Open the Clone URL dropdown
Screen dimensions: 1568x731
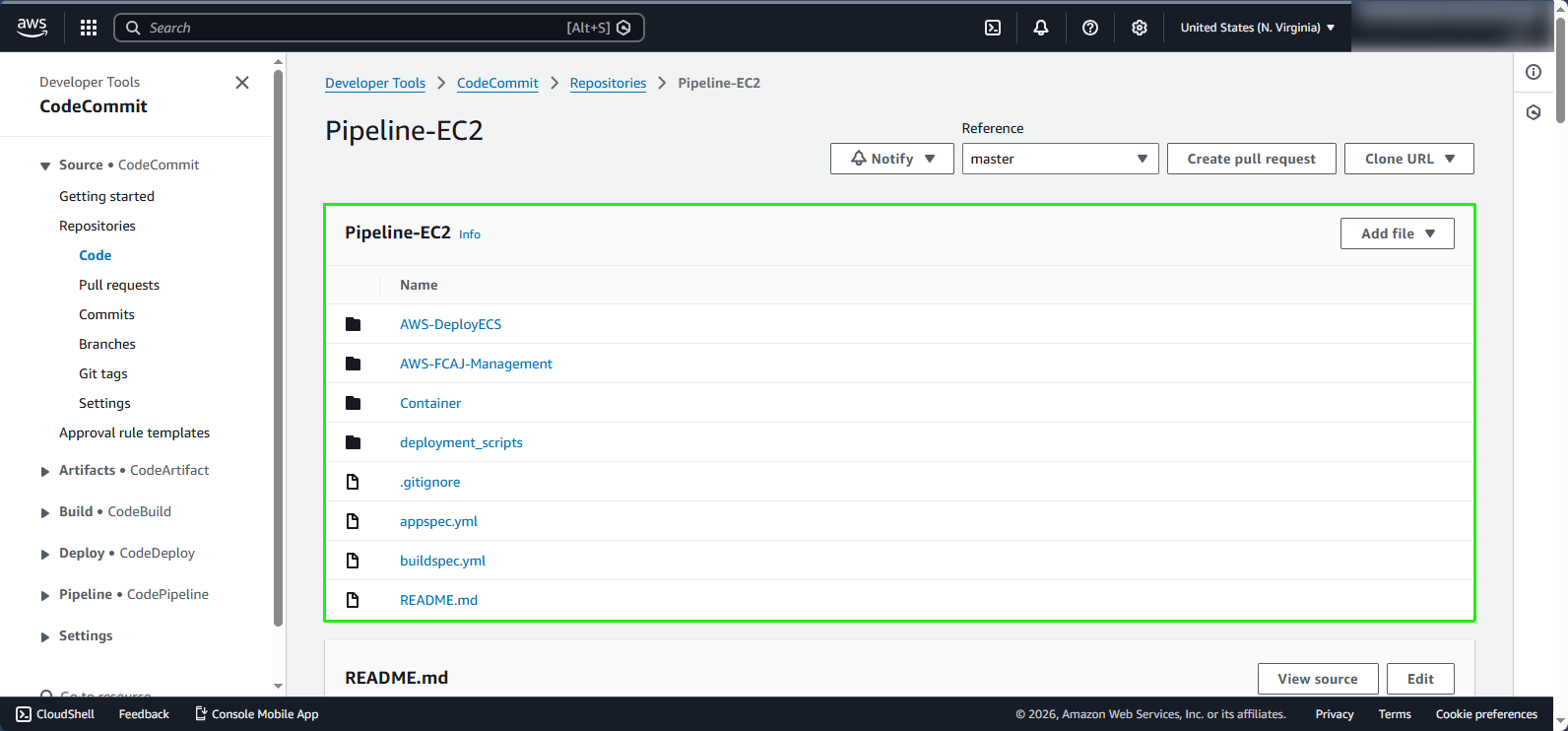1409,159
